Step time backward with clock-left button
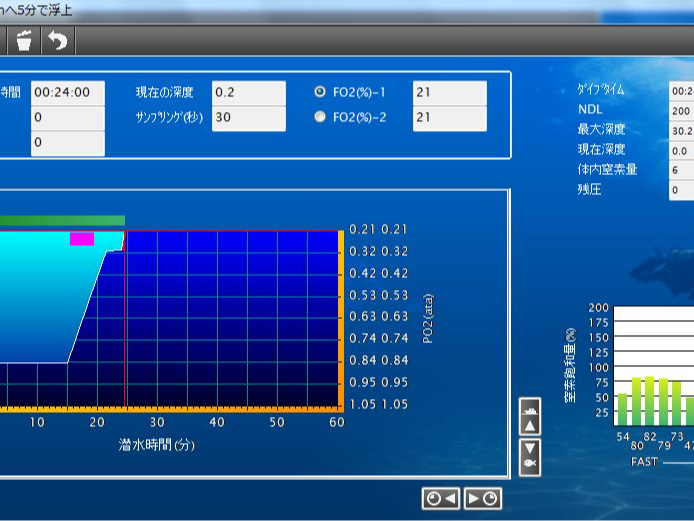Image resolution: width=694 pixels, height=521 pixels. click(x=440, y=498)
